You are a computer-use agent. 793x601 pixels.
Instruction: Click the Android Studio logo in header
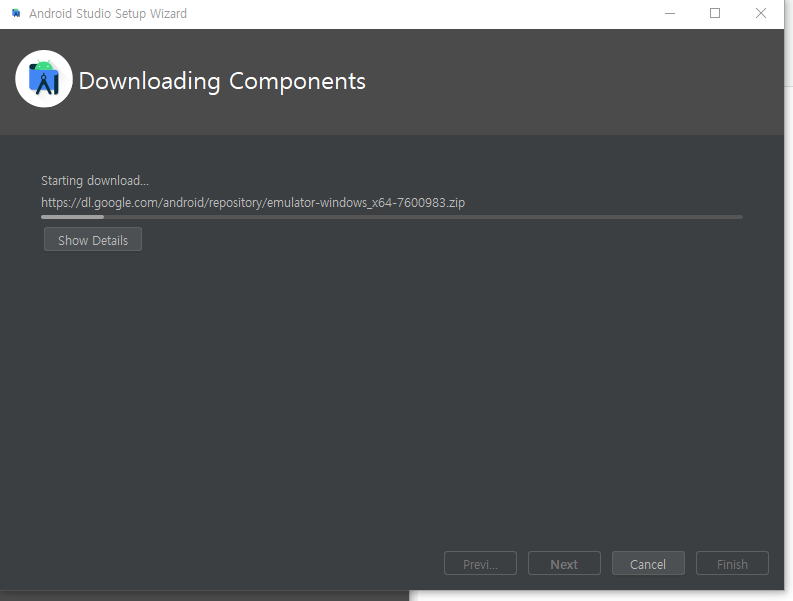point(44,79)
